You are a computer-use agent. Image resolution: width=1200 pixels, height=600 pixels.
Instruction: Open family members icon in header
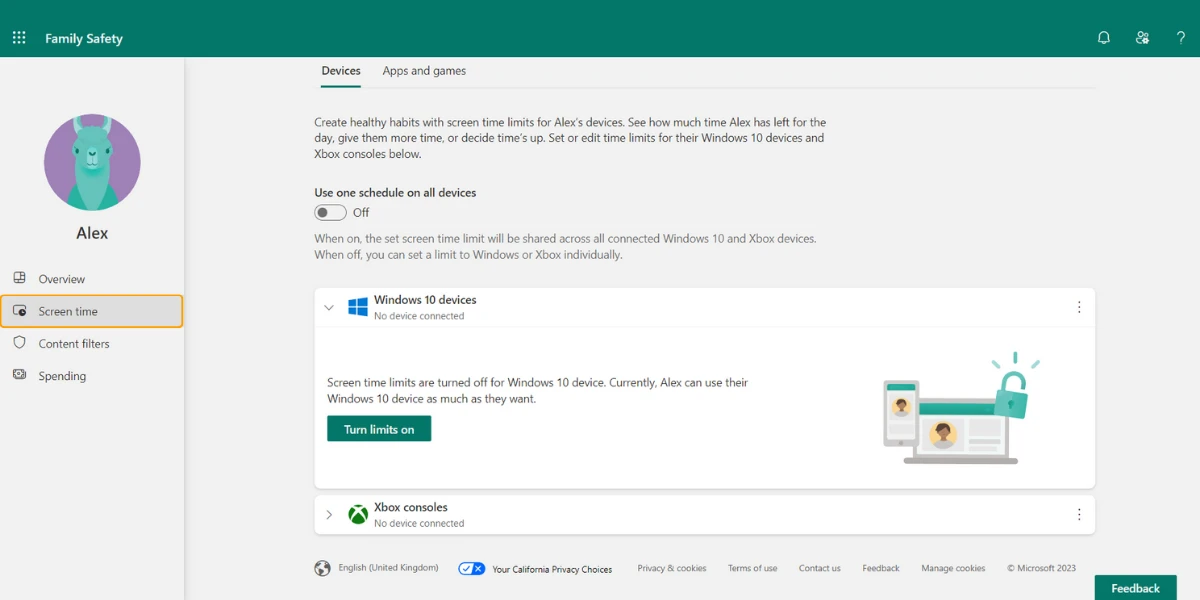pyautogui.click(x=1142, y=38)
